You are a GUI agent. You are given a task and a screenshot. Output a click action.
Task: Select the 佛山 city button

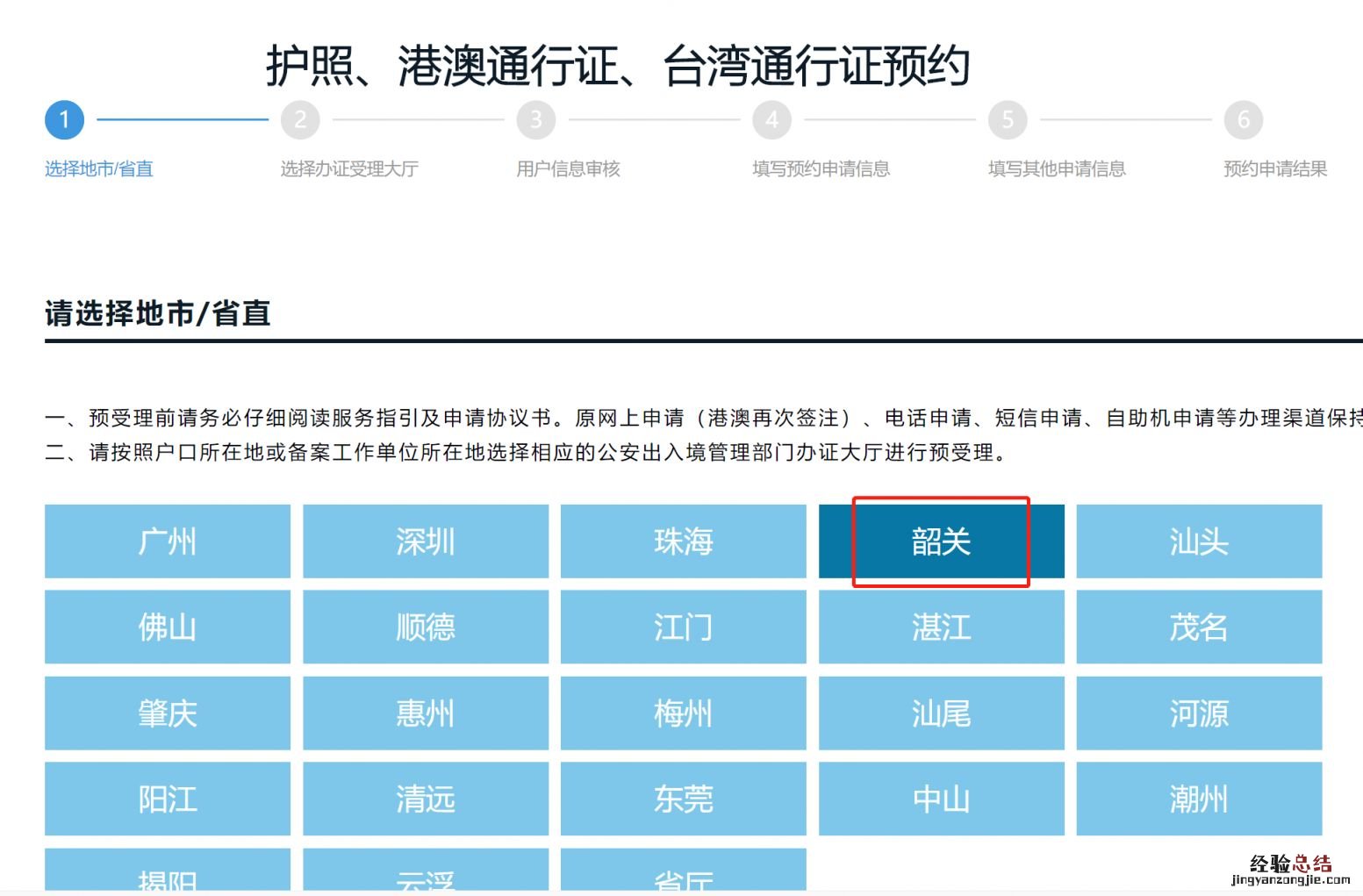coord(167,627)
